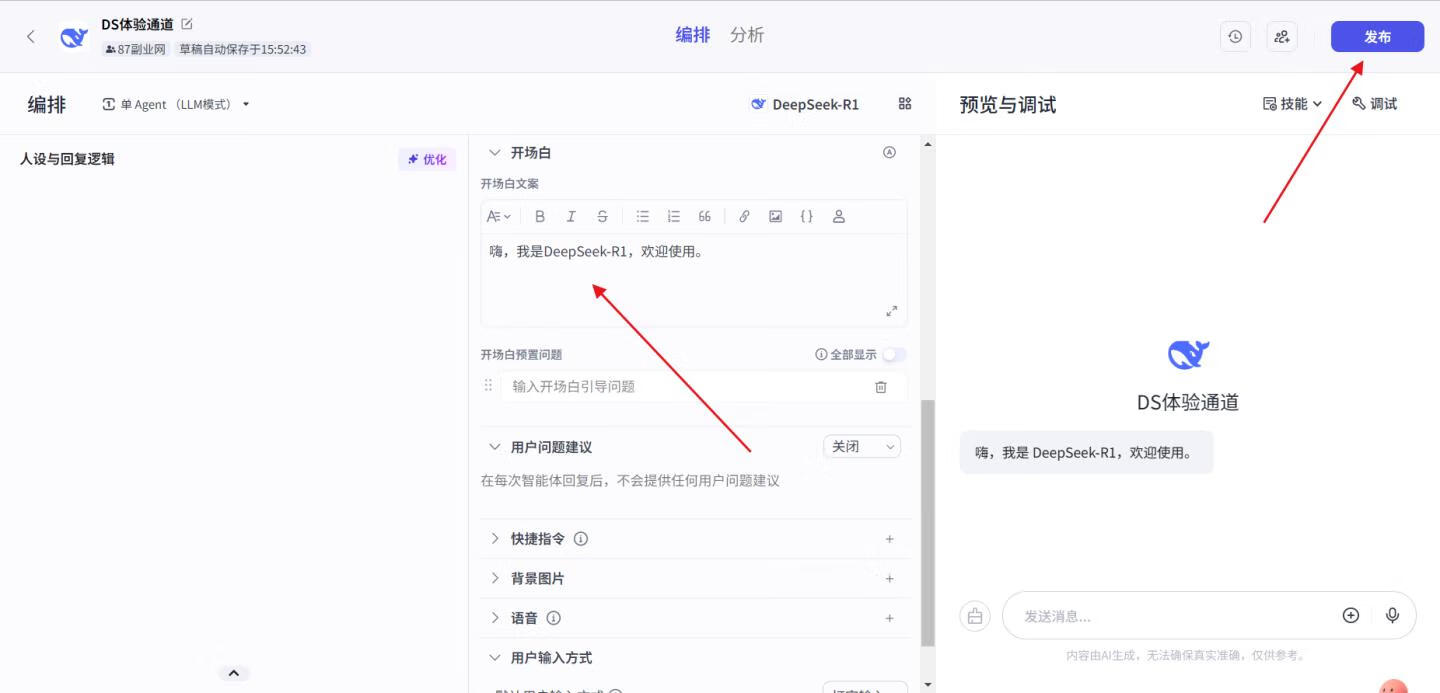Screen dimensions: 1440x693
Task: Toggle bold formatting in the opening message editor
Action: click(x=540, y=215)
